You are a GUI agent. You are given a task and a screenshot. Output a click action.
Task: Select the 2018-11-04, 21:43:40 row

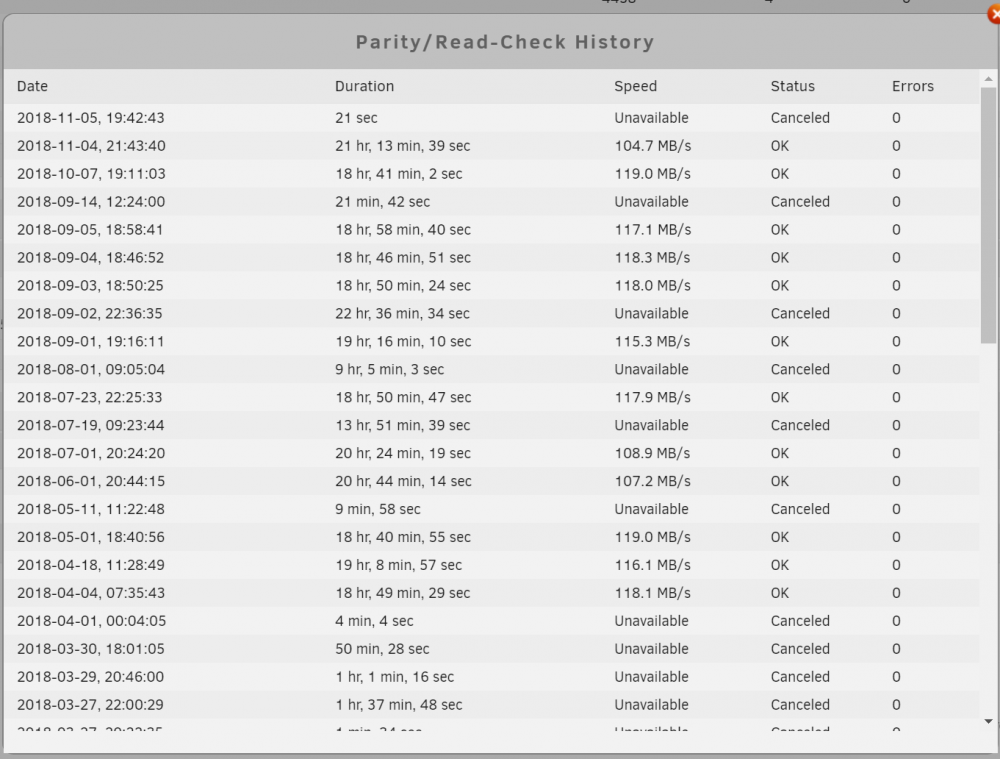coord(491,146)
